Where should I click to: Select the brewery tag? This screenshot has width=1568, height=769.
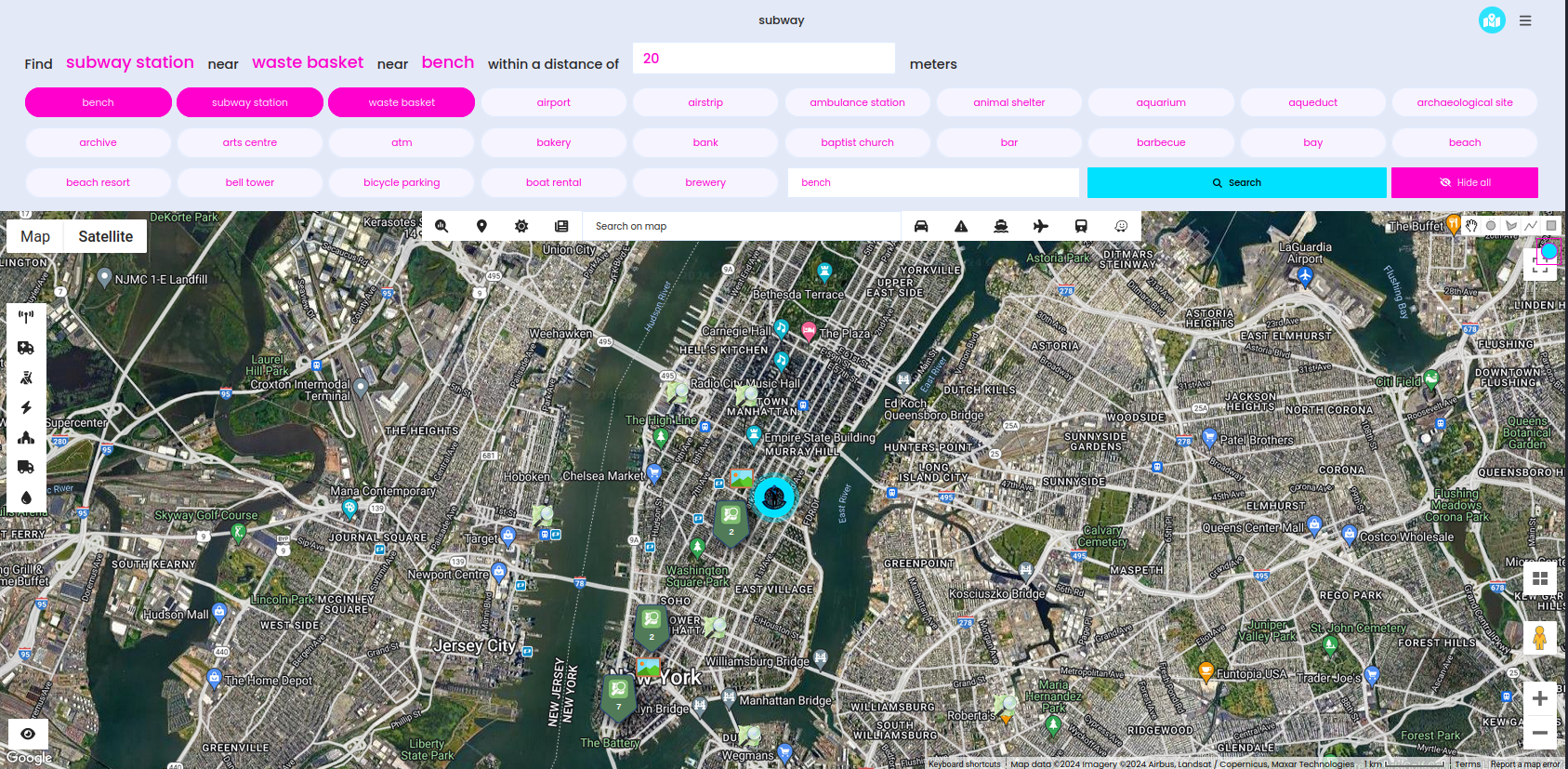[x=705, y=182]
